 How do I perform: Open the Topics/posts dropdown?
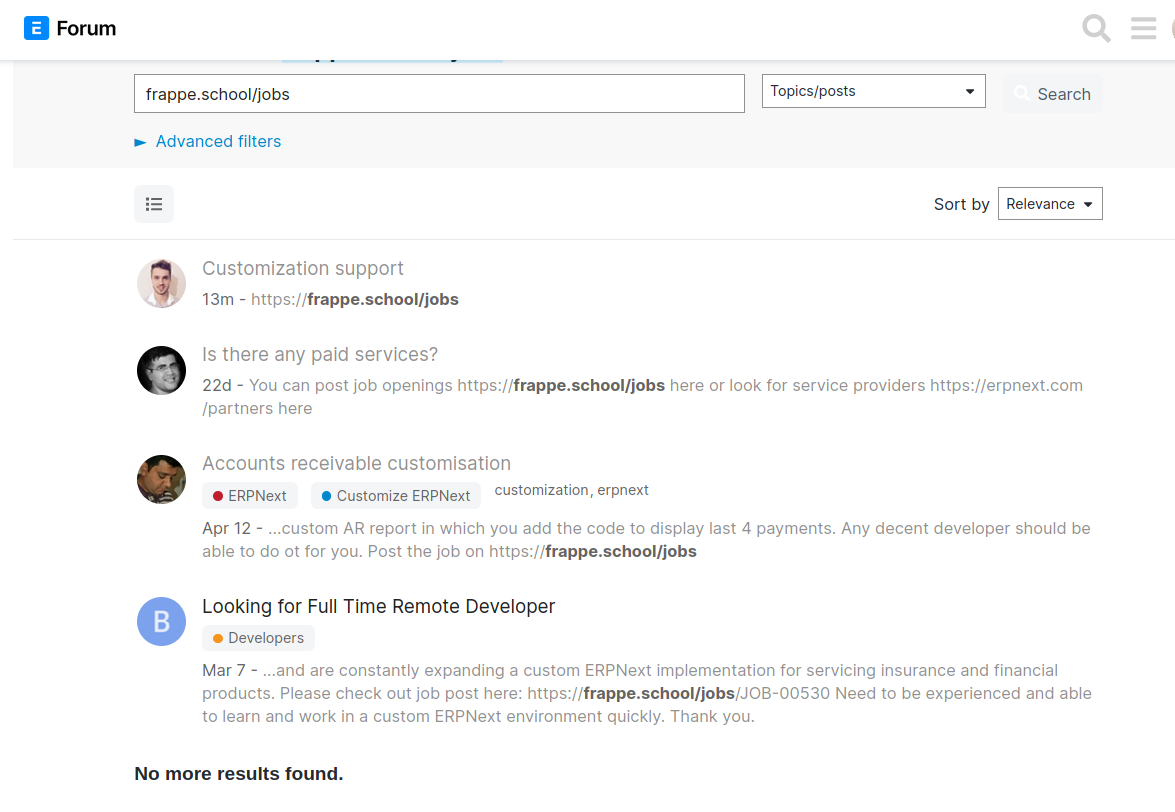click(x=874, y=91)
